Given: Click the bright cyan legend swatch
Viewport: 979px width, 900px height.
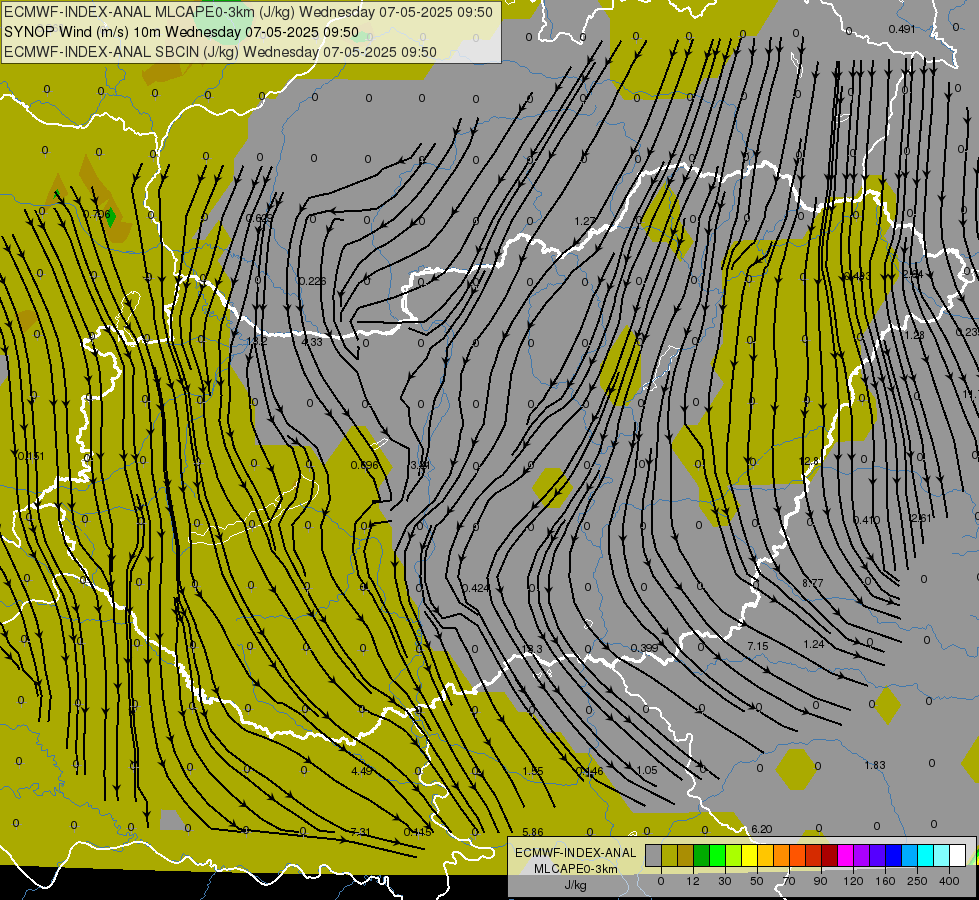Looking at the screenshot, I should pyautogui.click(x=927, y=855).
